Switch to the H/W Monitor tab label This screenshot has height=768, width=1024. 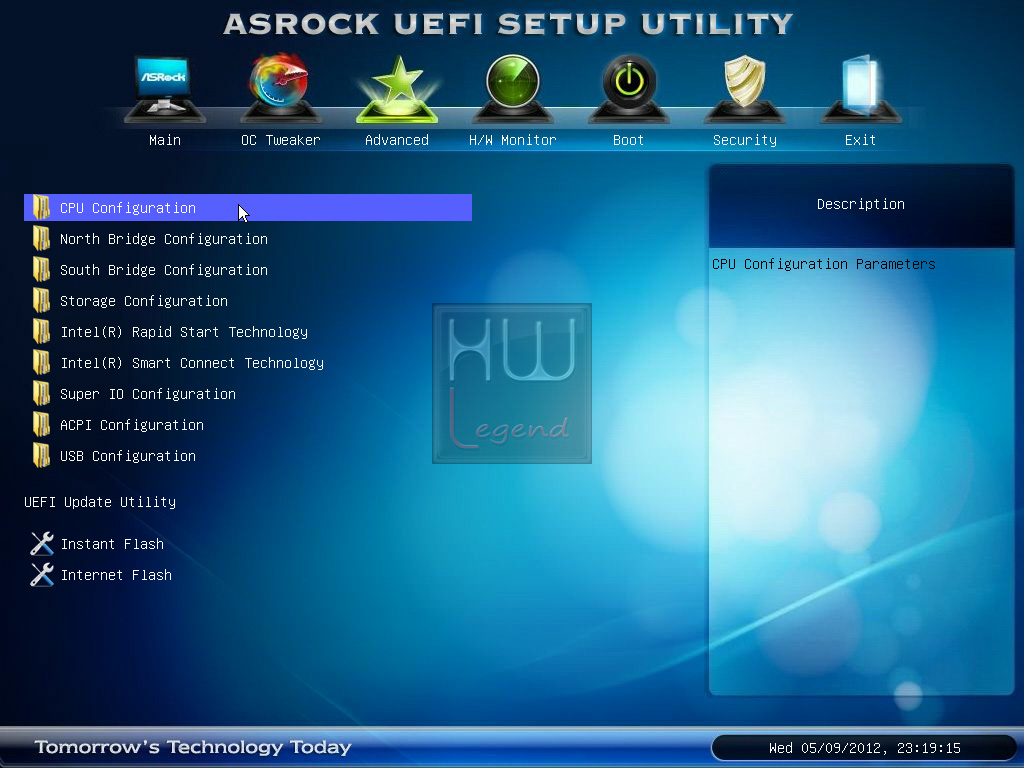[x=513, y=140]
